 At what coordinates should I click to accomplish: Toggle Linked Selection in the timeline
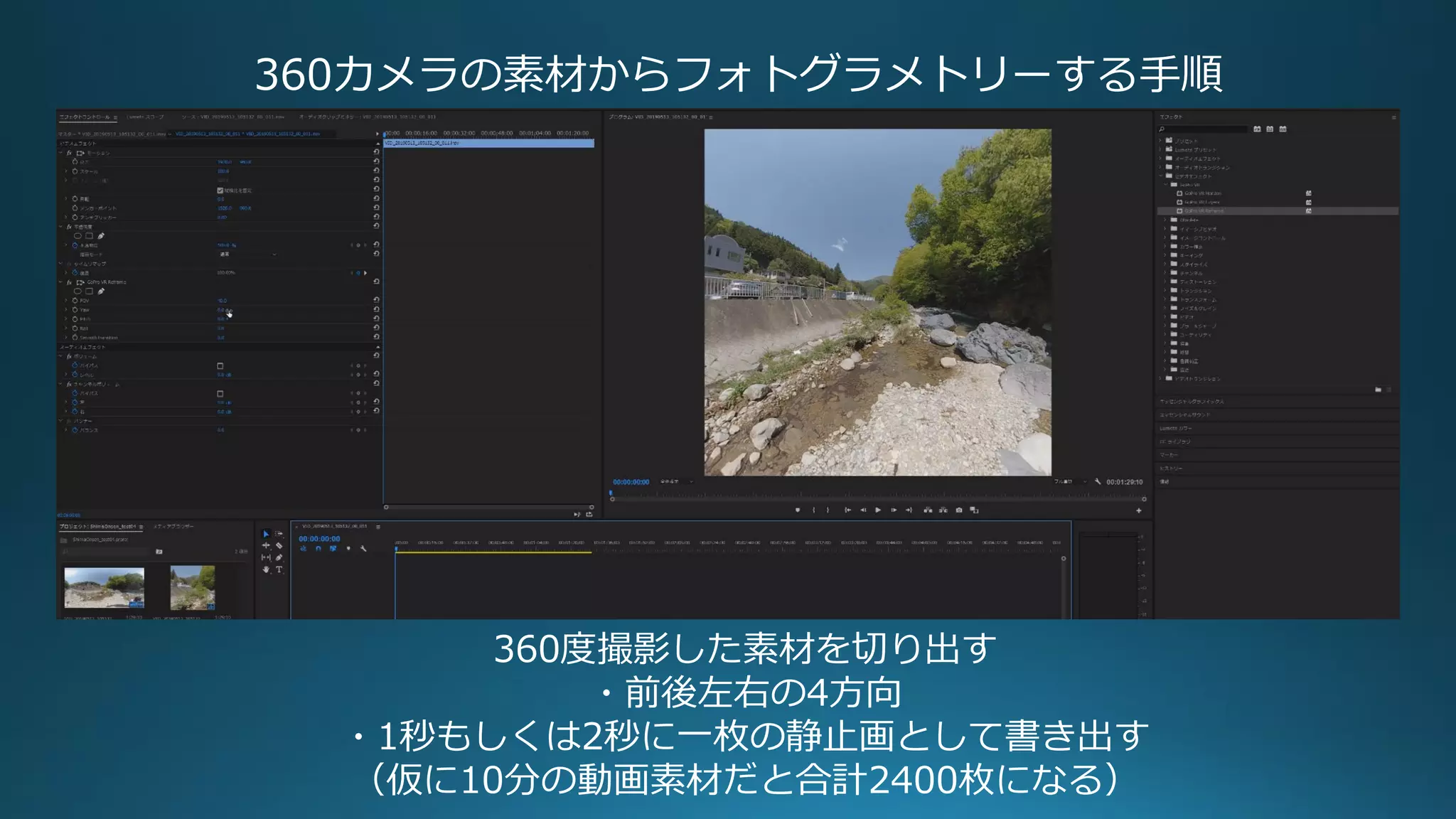(x=333, y=548)
